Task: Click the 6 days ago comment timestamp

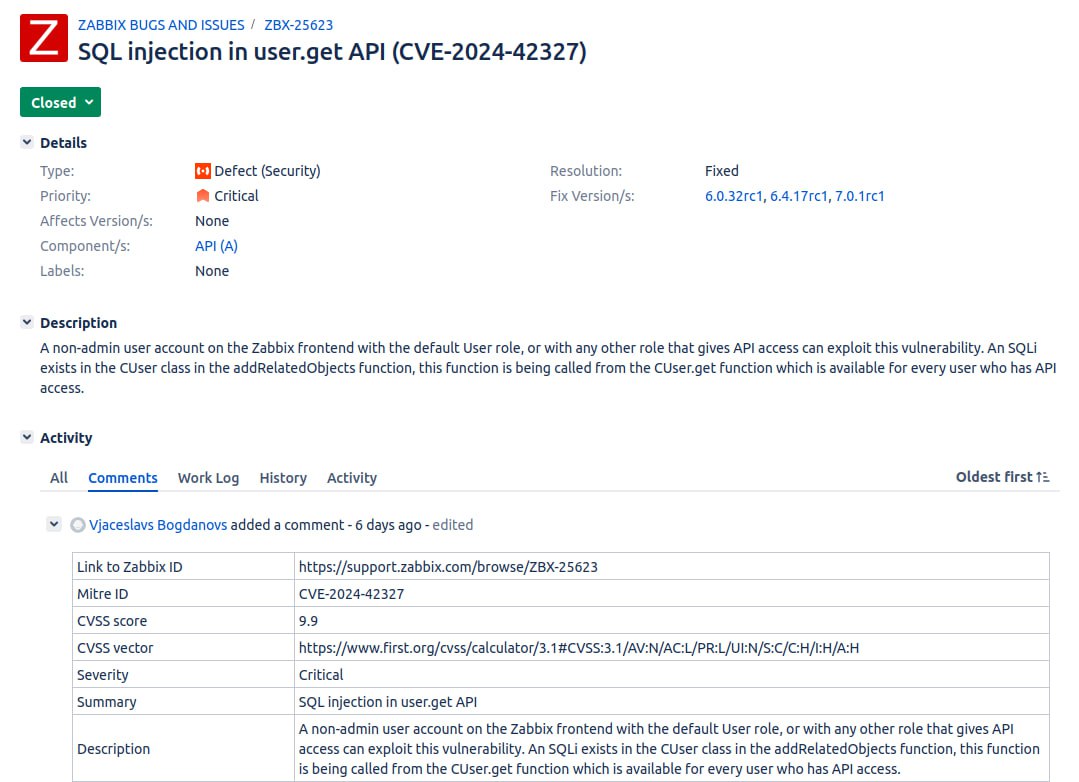Action: (x=388, y=525)
